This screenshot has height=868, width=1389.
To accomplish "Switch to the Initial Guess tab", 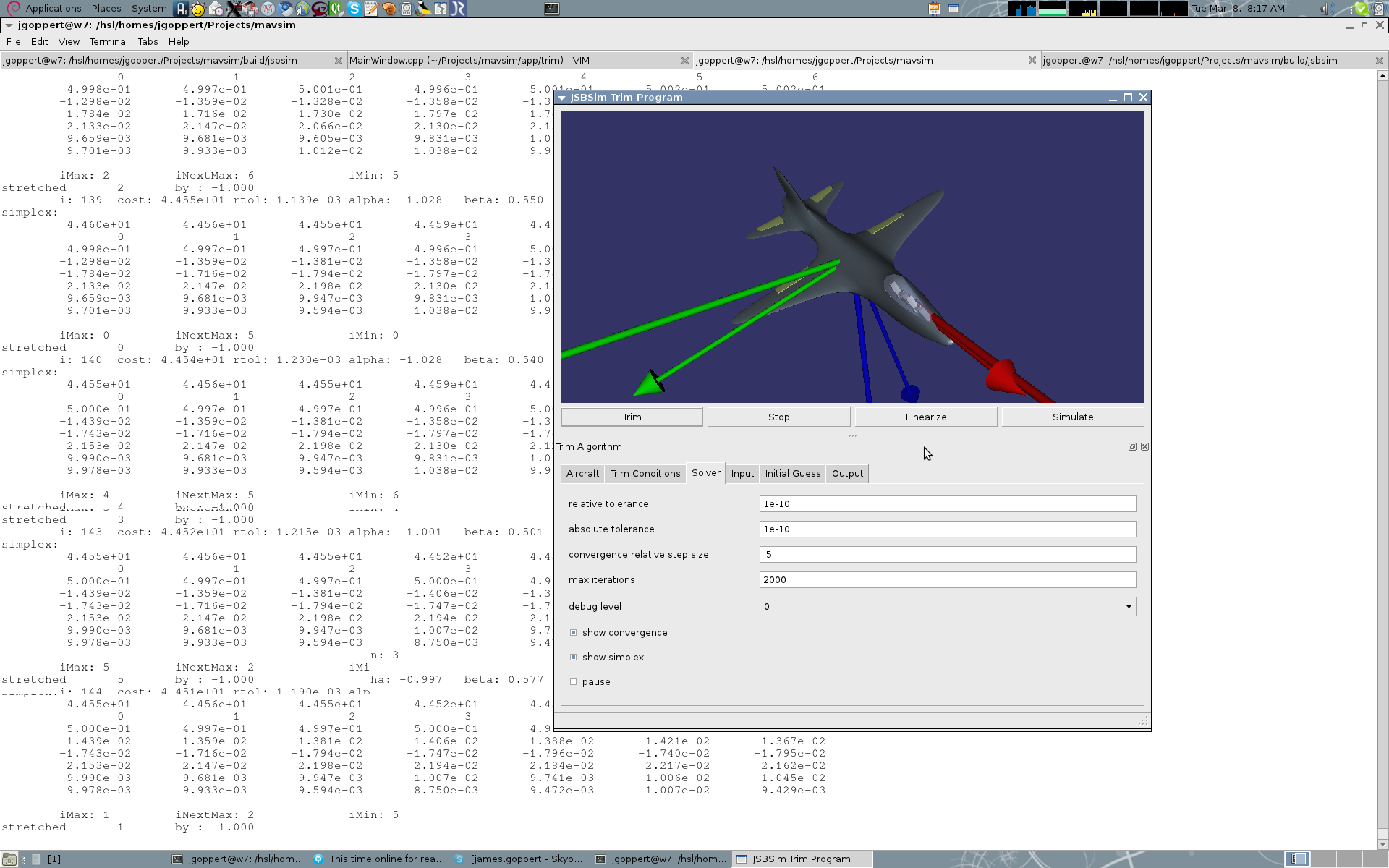I will pos(793,474).
